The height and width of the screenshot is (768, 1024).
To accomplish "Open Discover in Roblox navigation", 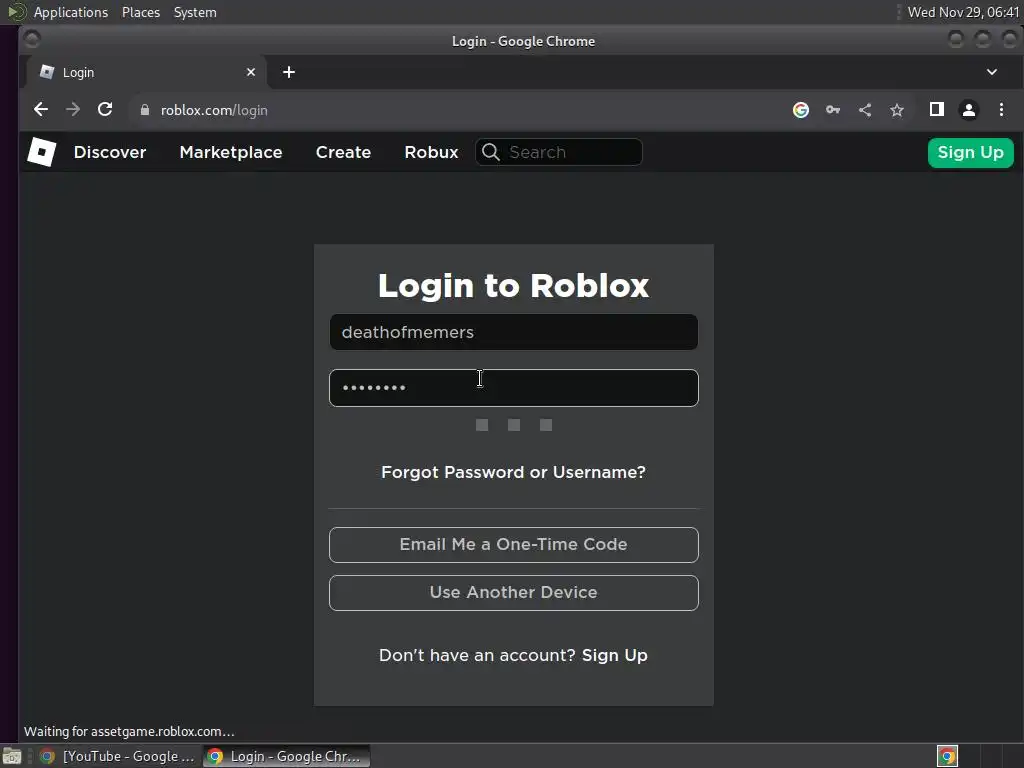I will click(110, 152).
